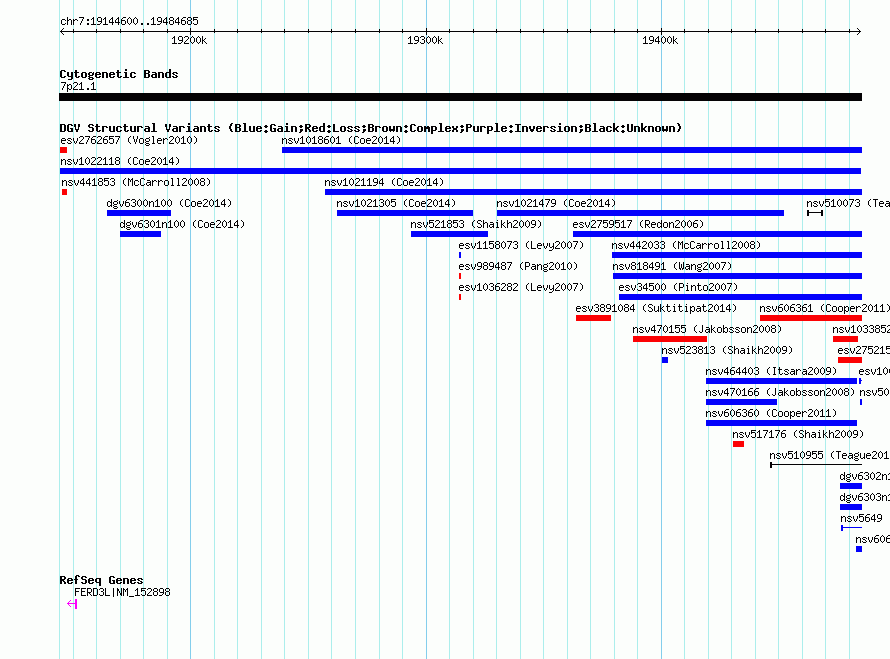Click the 19300k ruler position label
The image size is (890, 659).
tap(425, 40)
